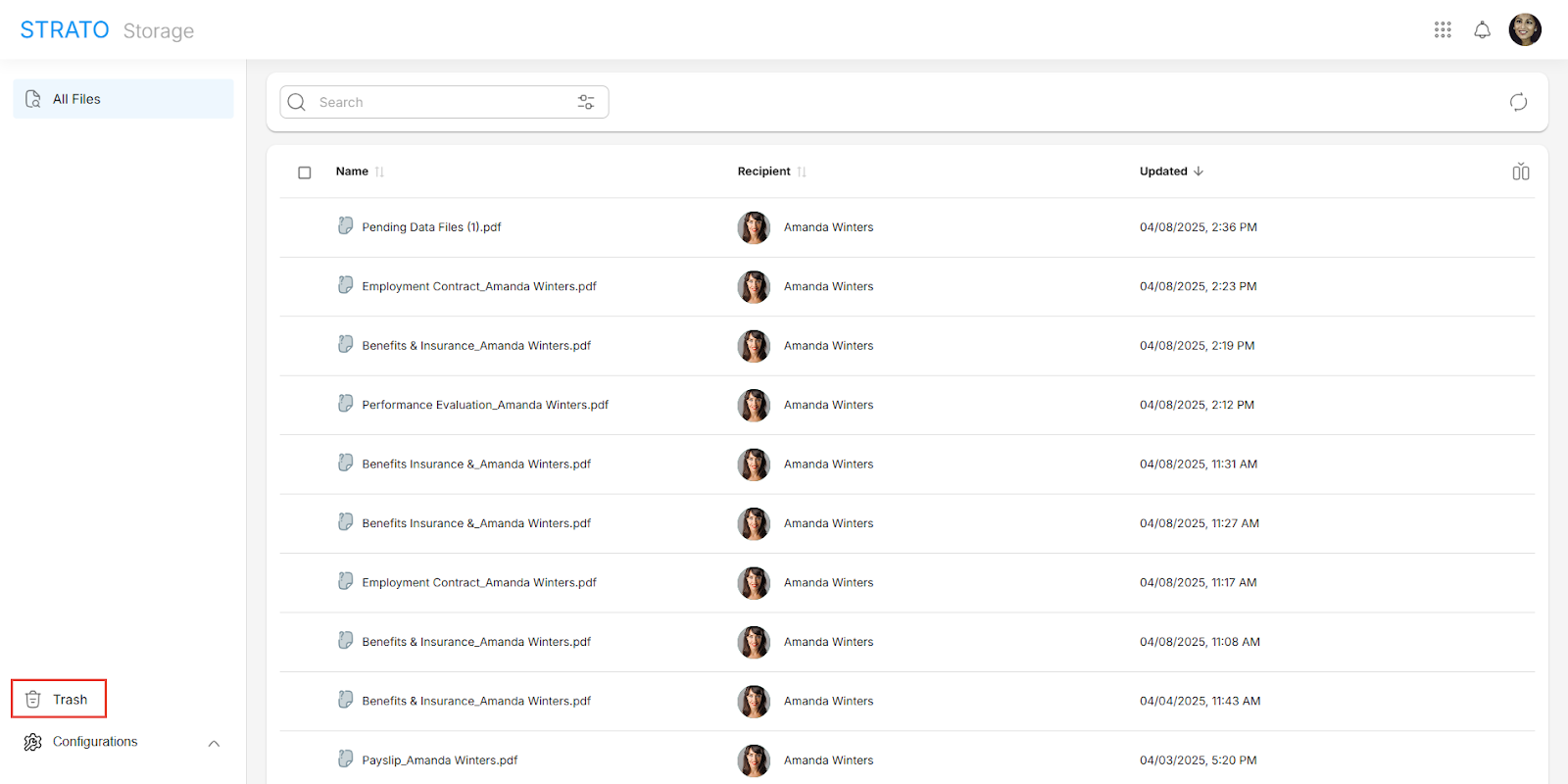Refresh the file list
Viewport: 1568px width, 784px height.
pyautogui.click(x=1518, y=102)
